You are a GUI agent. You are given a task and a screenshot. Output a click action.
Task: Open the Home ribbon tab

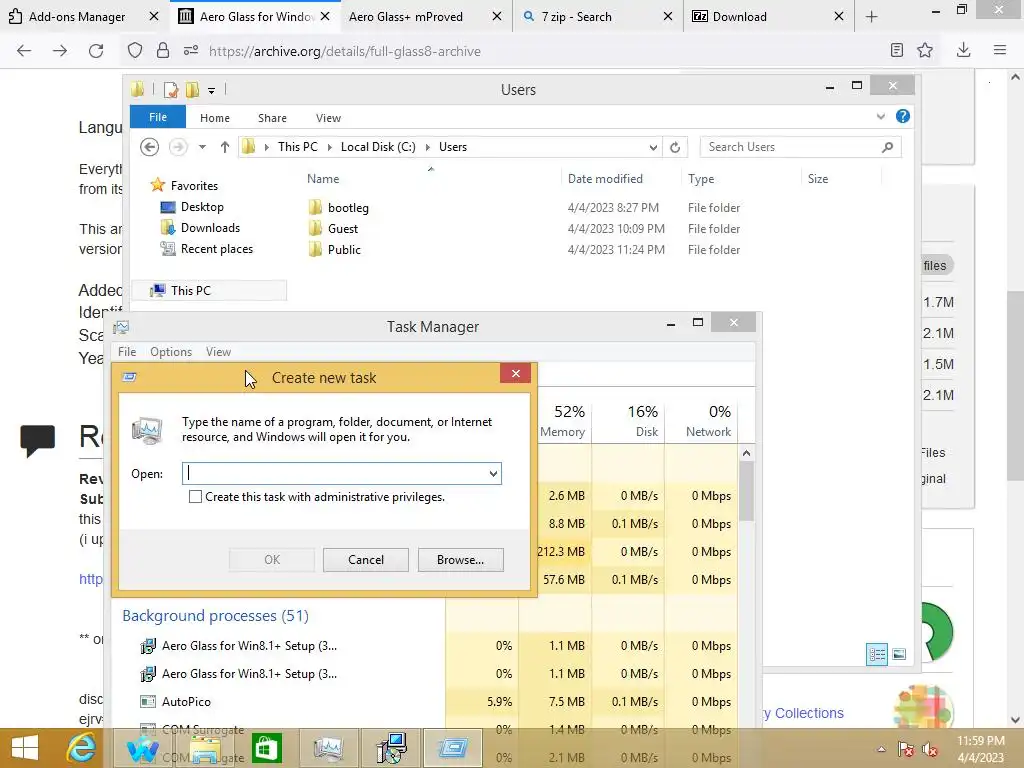(x=215, y=118)
